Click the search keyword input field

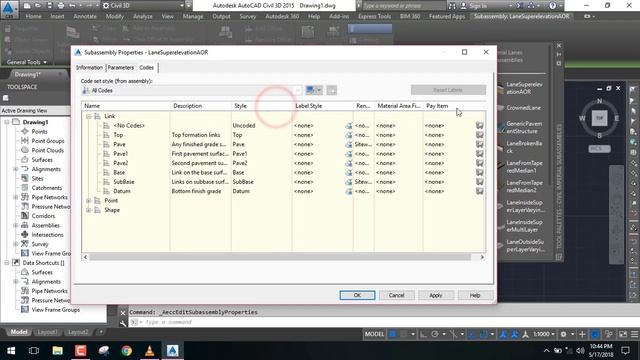[404, 6]
